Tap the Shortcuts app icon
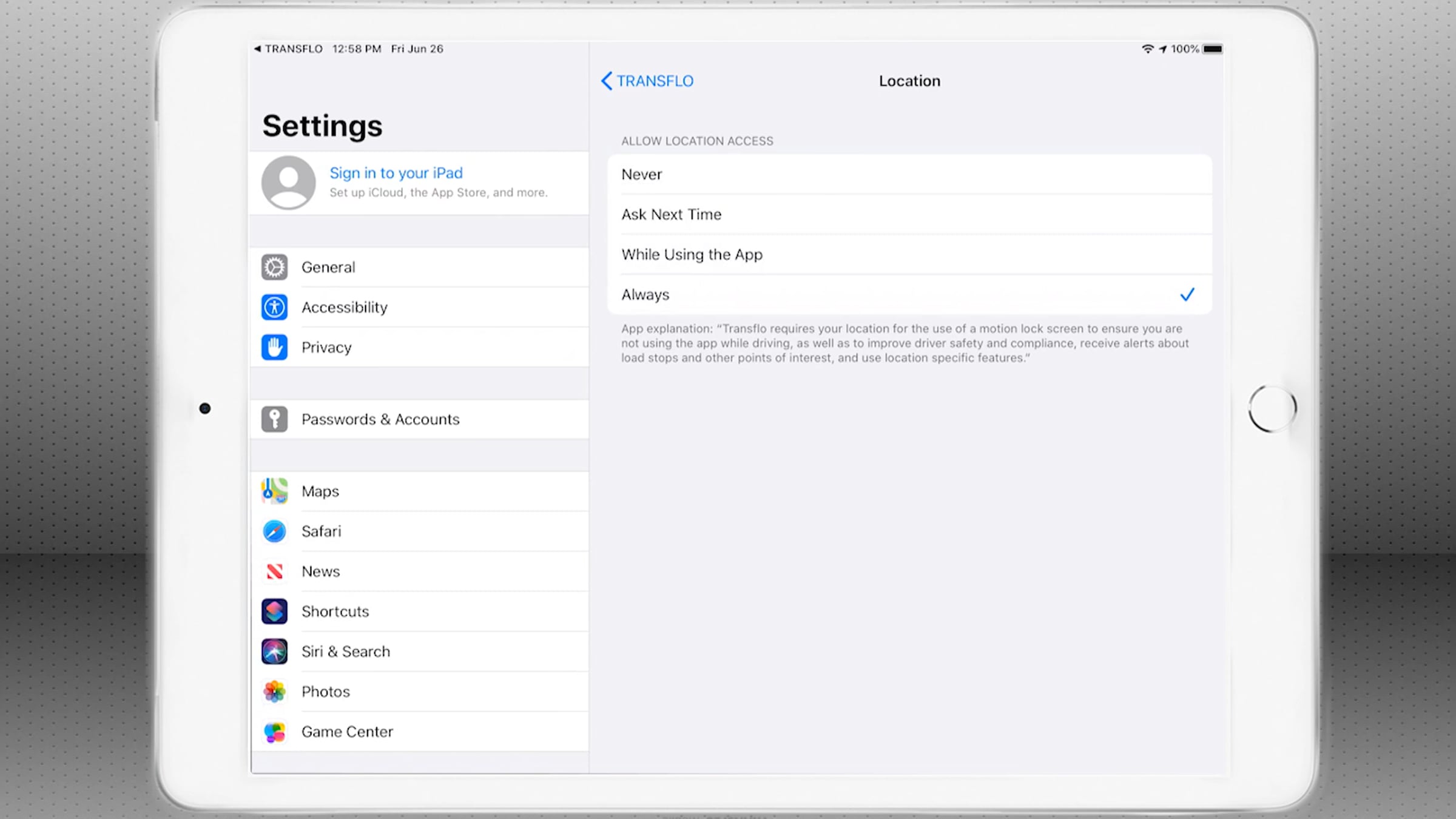Screen dimensions: 1456x819 (x=274, y=612)
